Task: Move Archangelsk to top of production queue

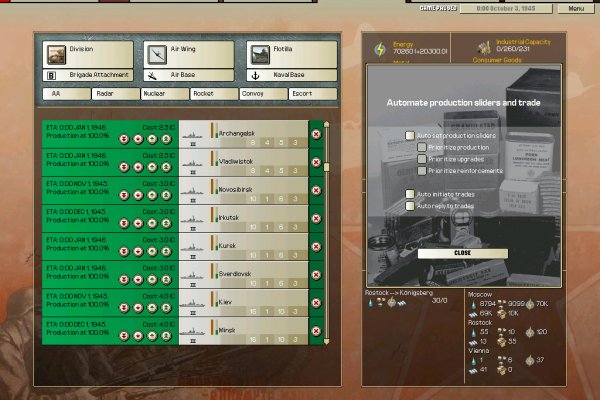Action: [x=166, y=139]
